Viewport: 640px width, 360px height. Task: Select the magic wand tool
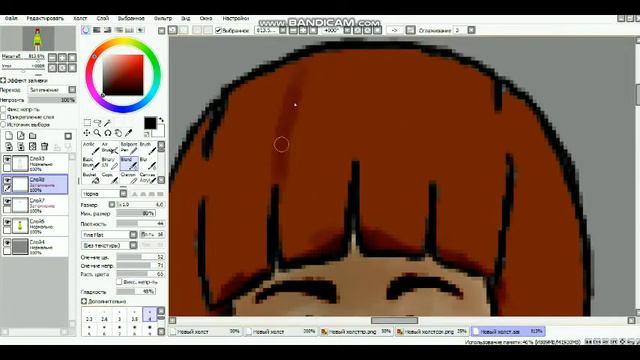coord(107,122)
